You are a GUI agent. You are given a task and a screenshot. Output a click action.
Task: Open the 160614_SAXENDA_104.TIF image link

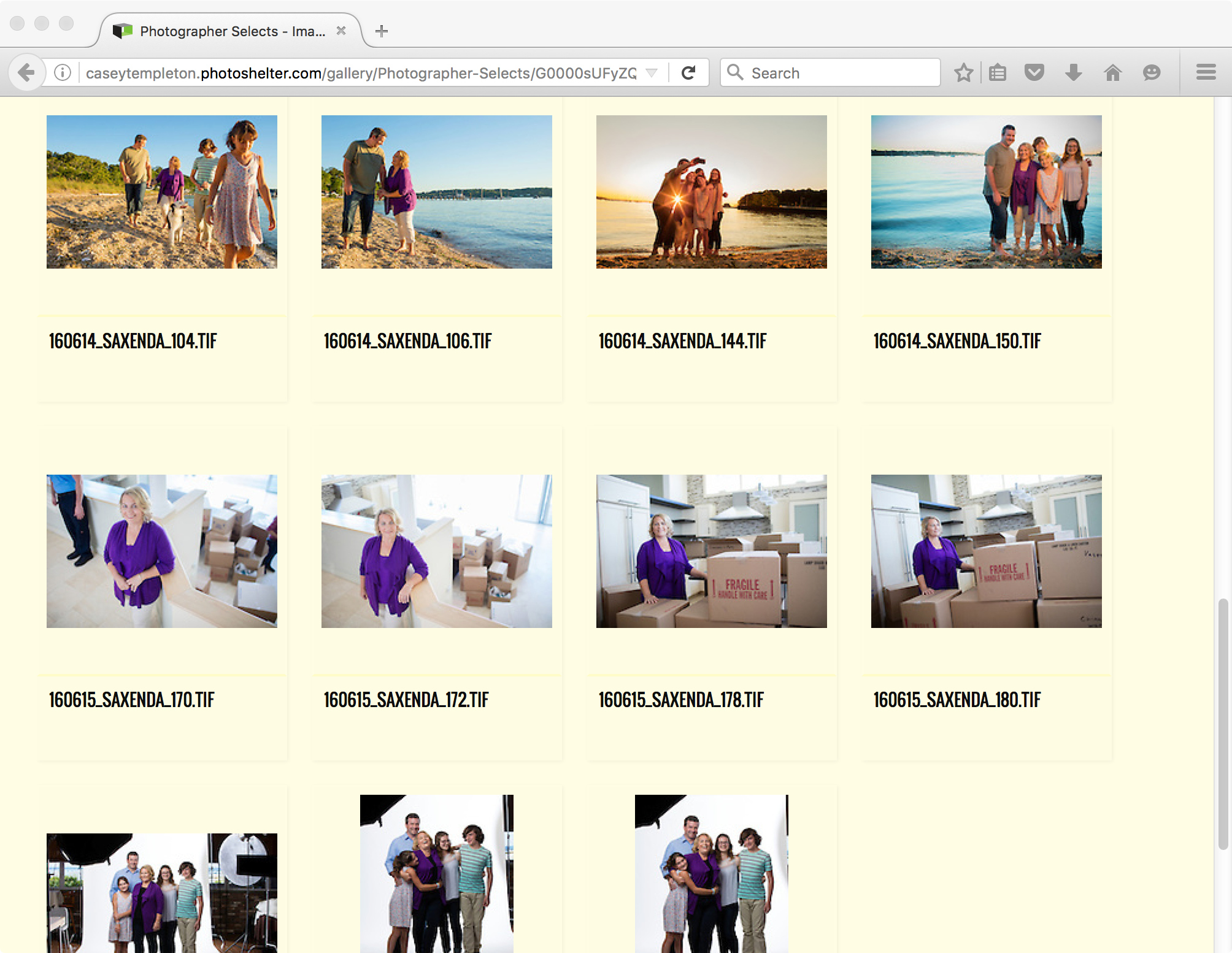[x=133, y=341]
